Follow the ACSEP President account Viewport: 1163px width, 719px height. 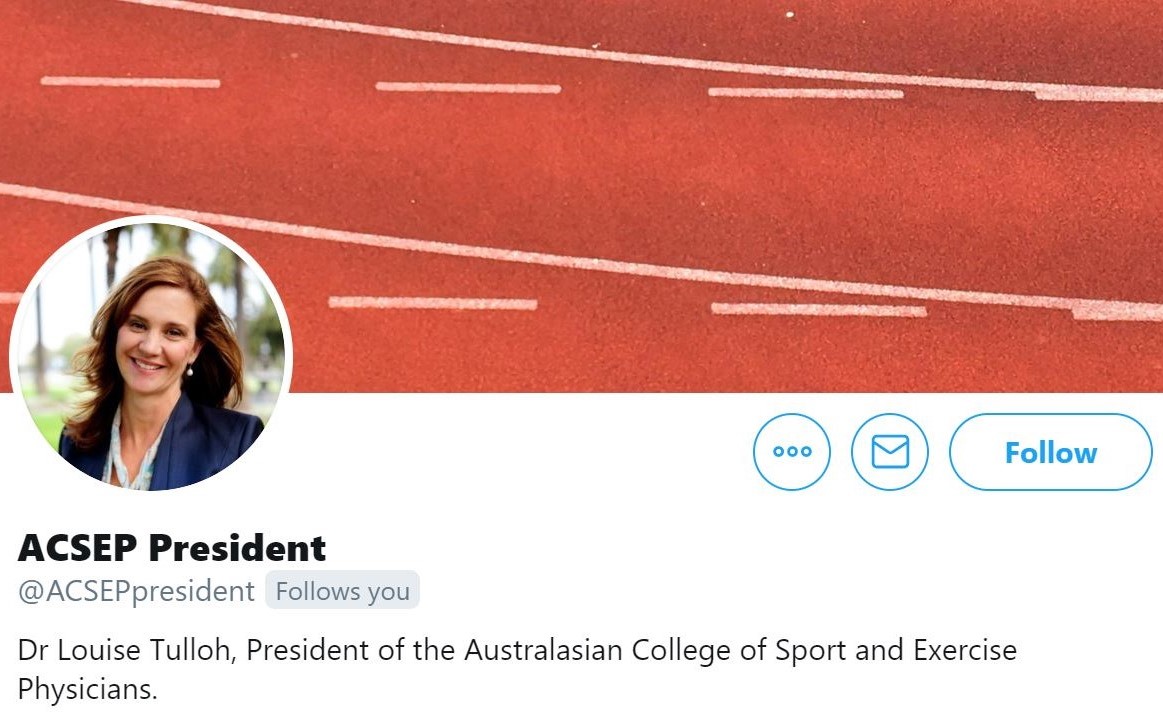(x=1050, y=452)
